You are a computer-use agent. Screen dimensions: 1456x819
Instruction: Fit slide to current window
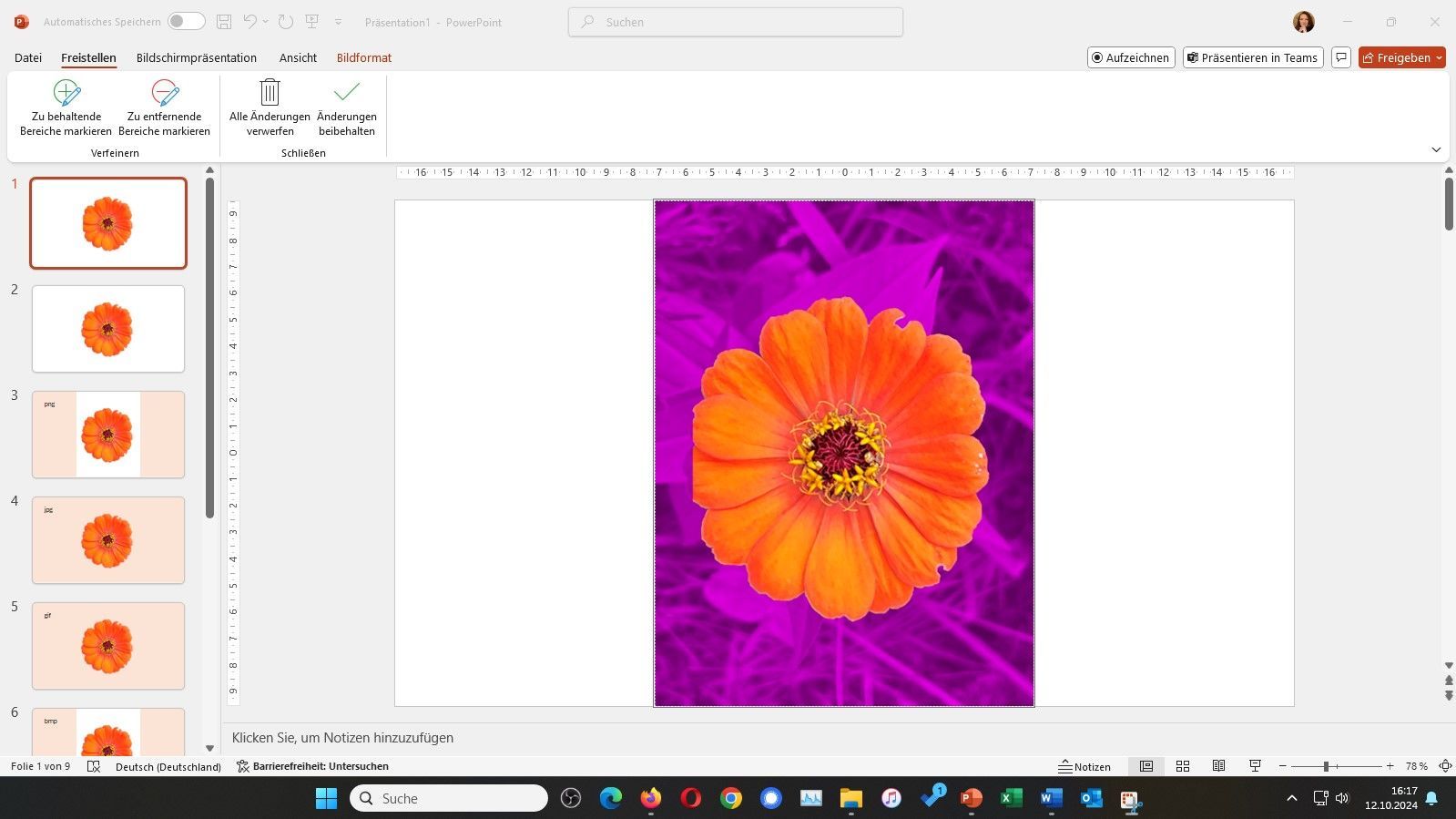coord(1445,766)
